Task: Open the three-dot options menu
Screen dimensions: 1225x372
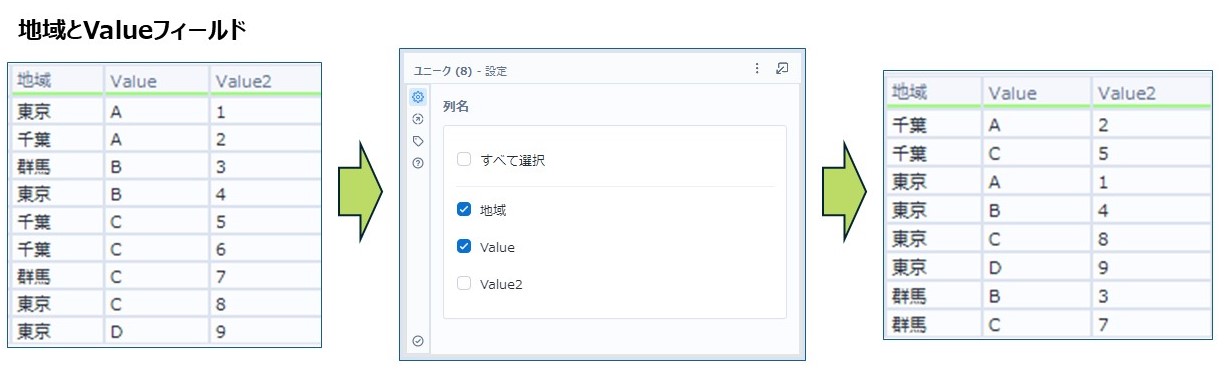Action: pos(756,69)
